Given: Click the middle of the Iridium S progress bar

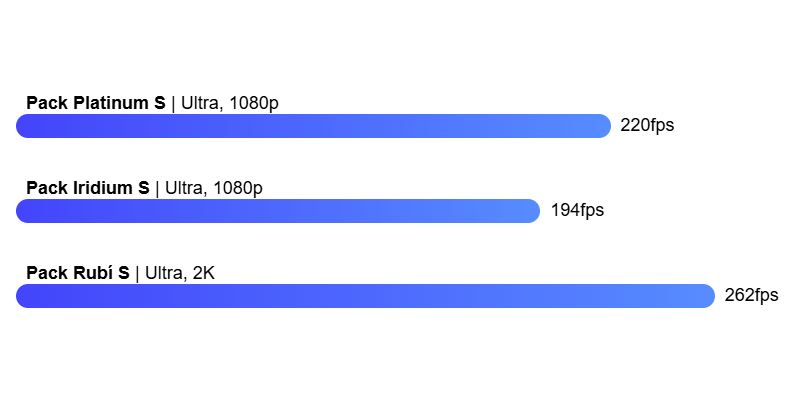Looking at the screenshot, I should (x=278, y=211).
